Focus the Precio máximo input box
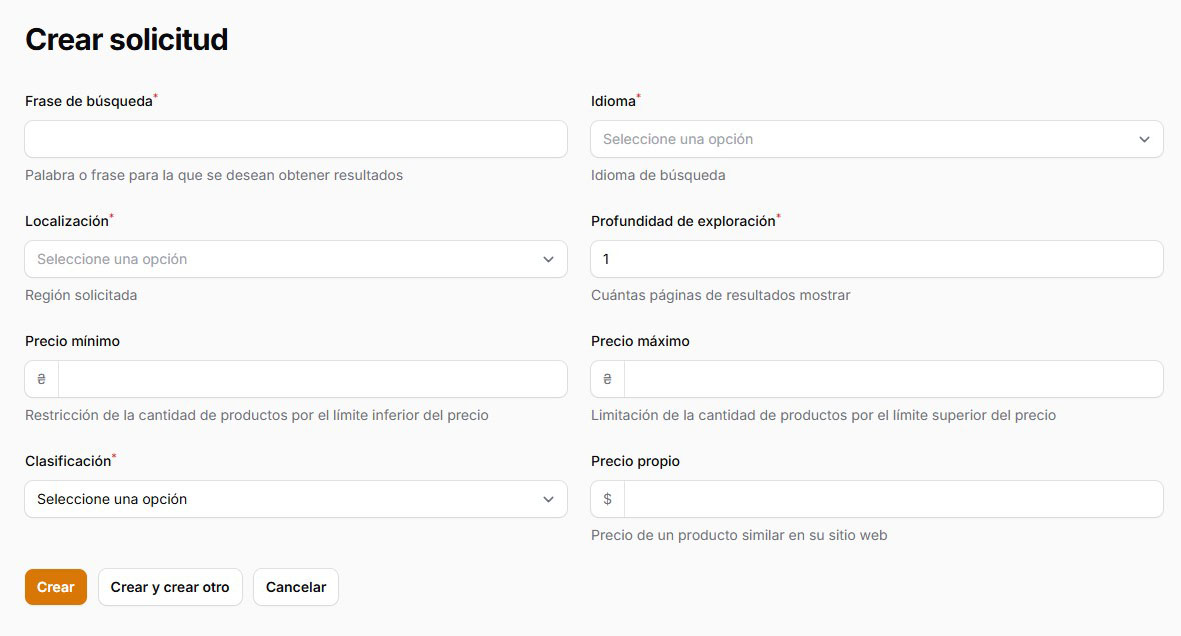The height and width of the screenshot is (636, 1181). (892, 379)
